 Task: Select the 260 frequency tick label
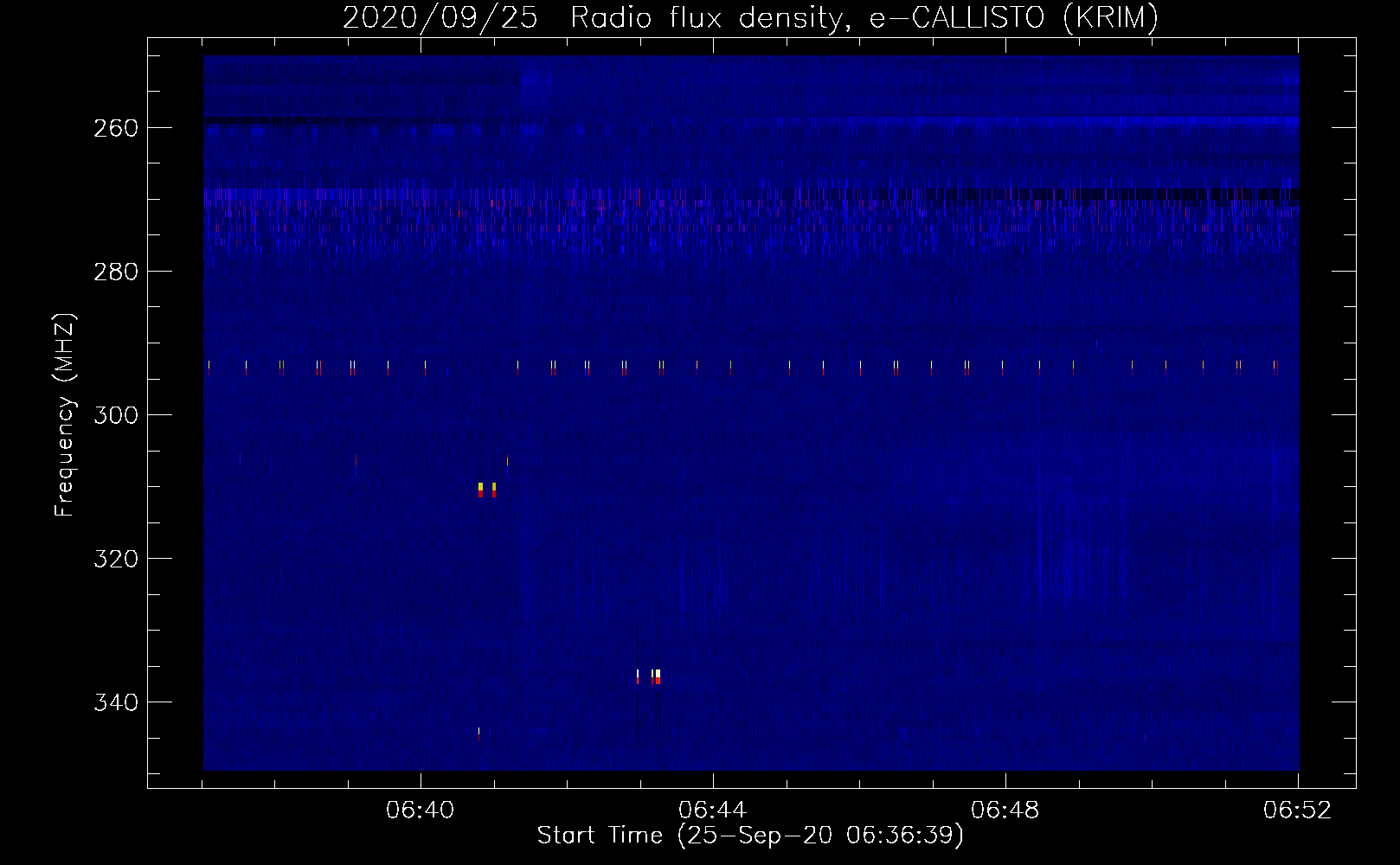(116, 128)
